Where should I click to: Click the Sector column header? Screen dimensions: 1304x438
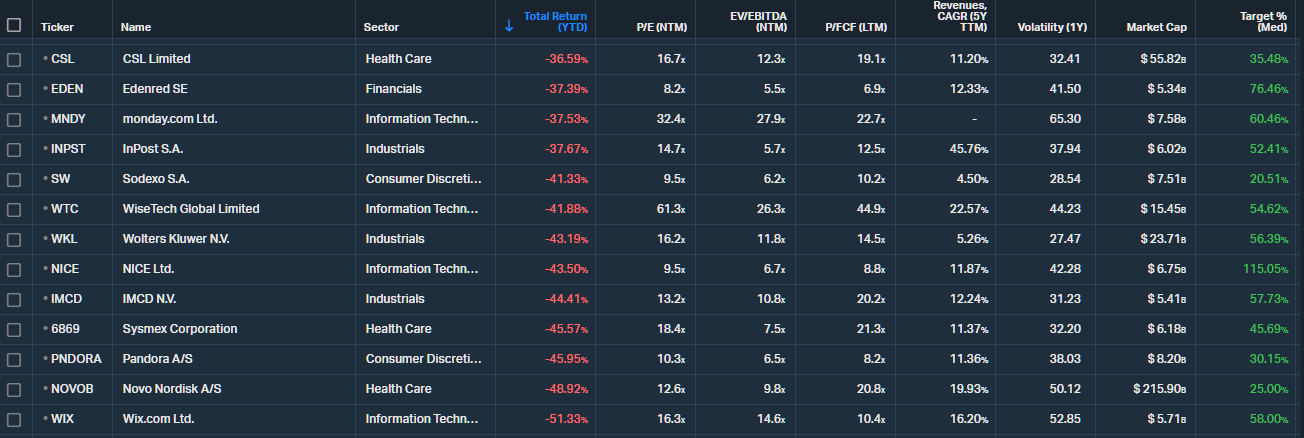(381, 27)
